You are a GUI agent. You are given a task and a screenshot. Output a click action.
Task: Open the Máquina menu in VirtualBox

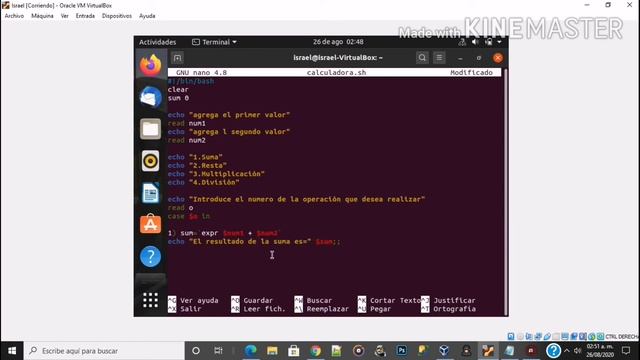click(42, 16)
